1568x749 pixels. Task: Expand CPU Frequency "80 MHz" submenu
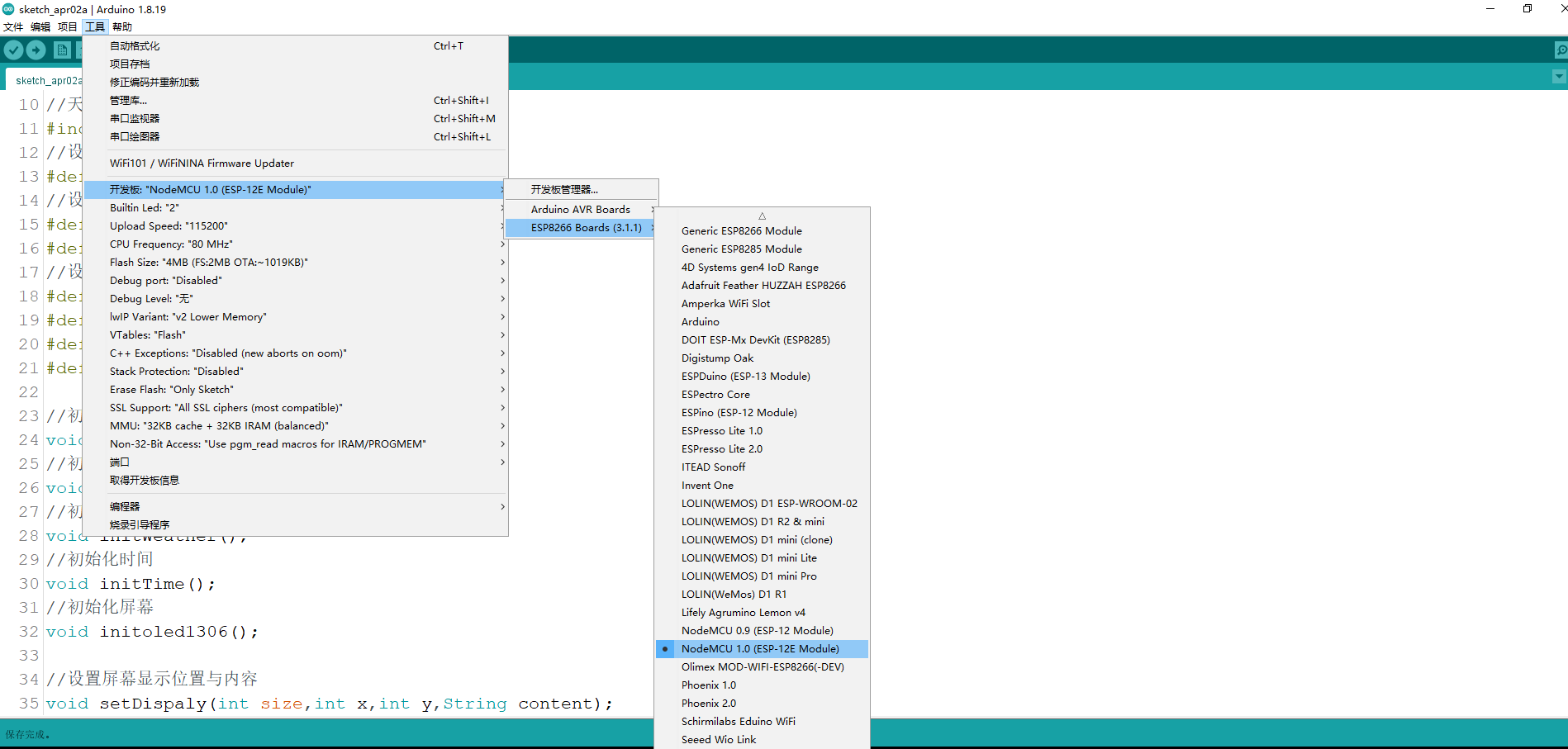pyautogui.click(x=296, y=244)
